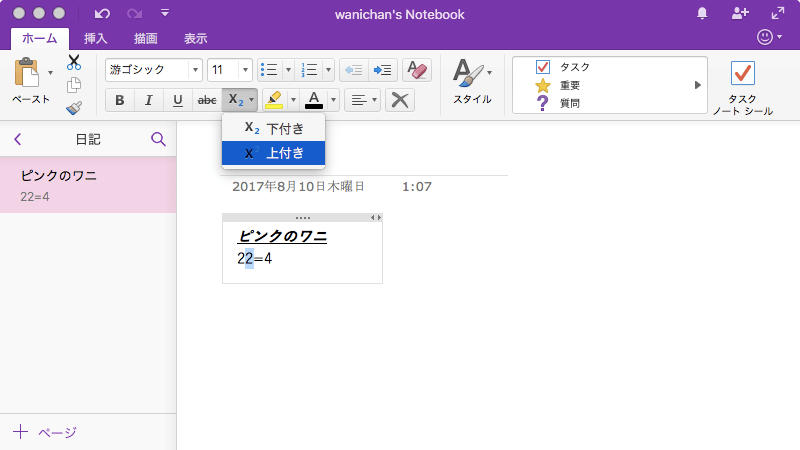Open the スタイル styles gallery
Image resolution: width=800 pixels, height=450 pixels.
point(472,82)
